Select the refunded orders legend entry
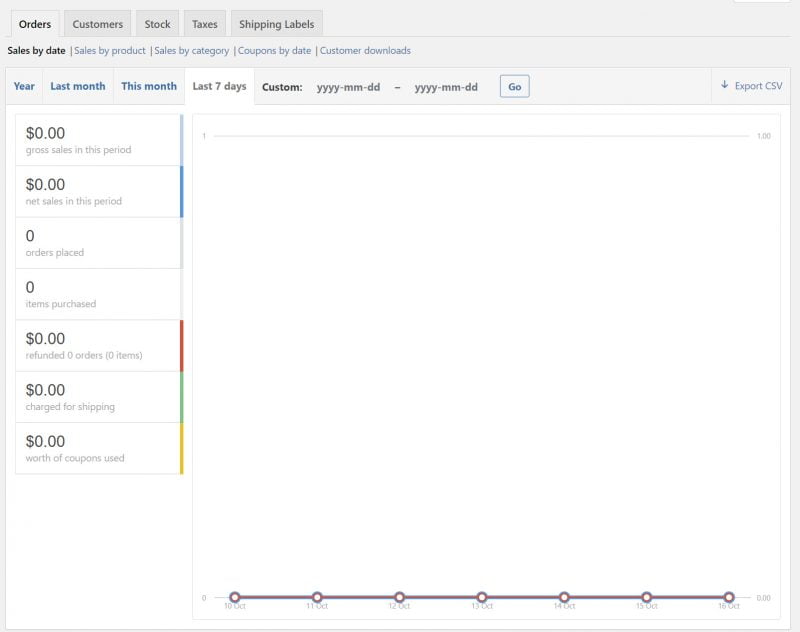Image resolution: width=800 pixels, height=632 pixels. (x=98, y=345)
